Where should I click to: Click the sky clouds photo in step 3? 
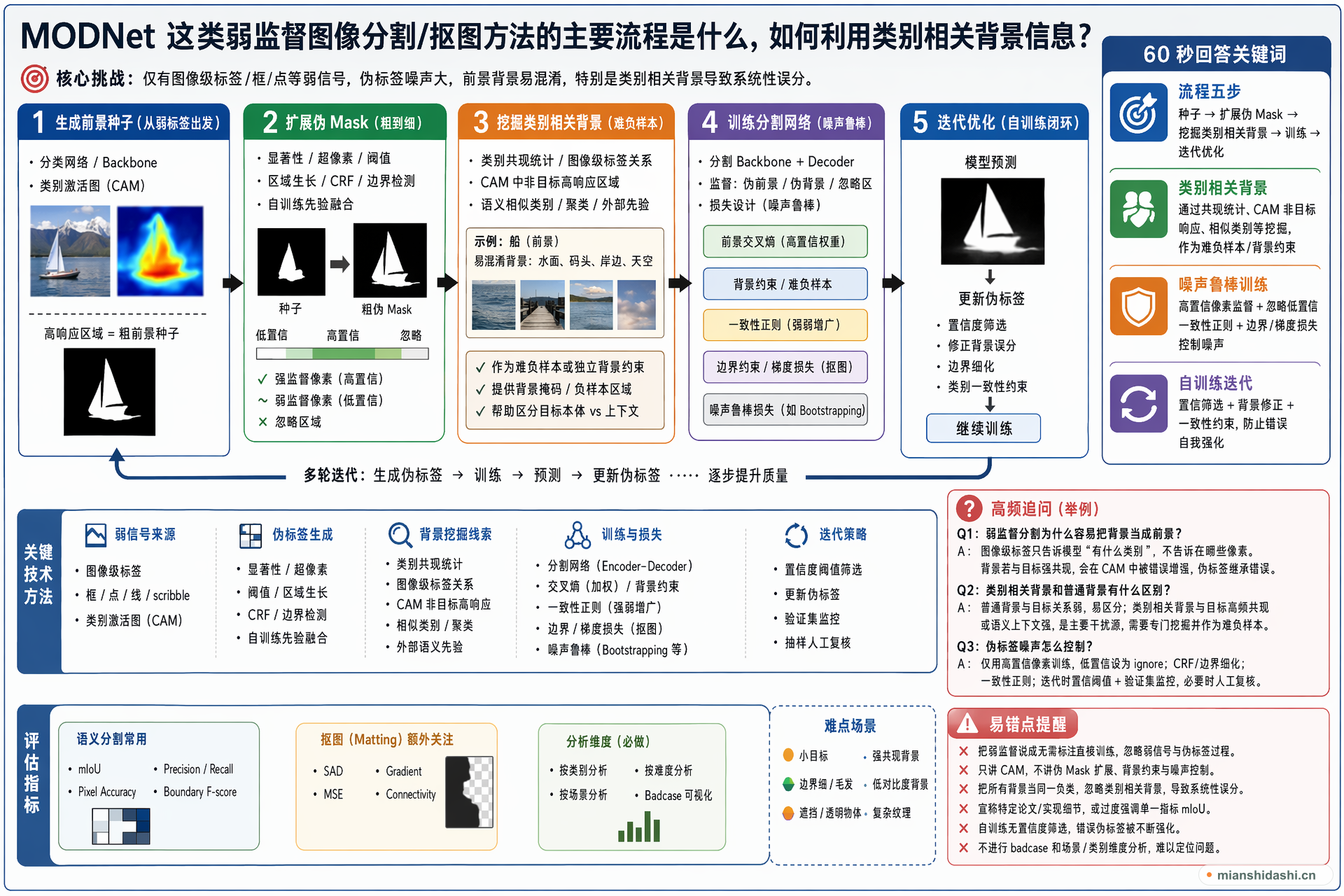(x=636, y=305)
